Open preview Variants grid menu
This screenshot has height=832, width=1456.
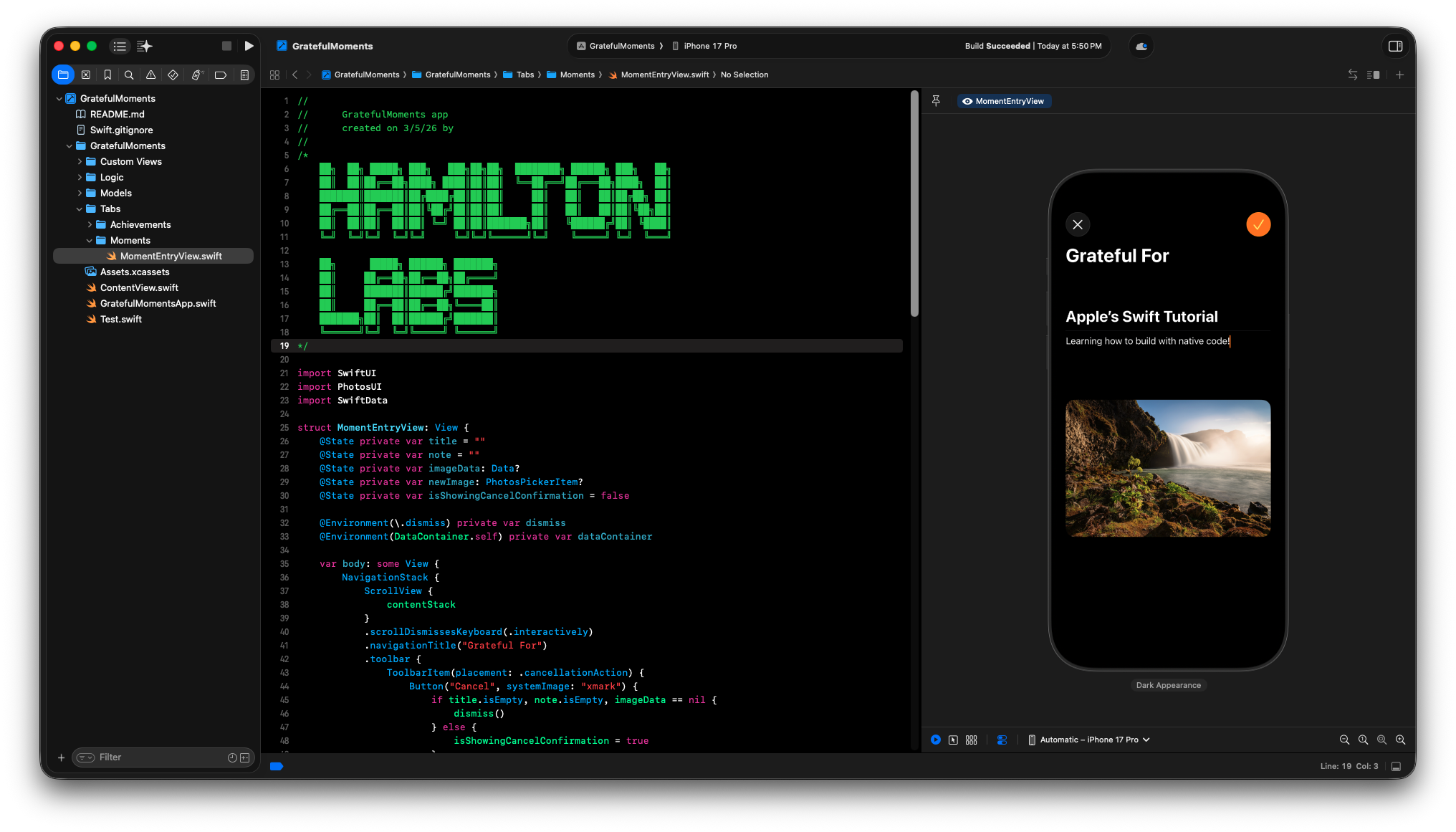click(971, 740)
